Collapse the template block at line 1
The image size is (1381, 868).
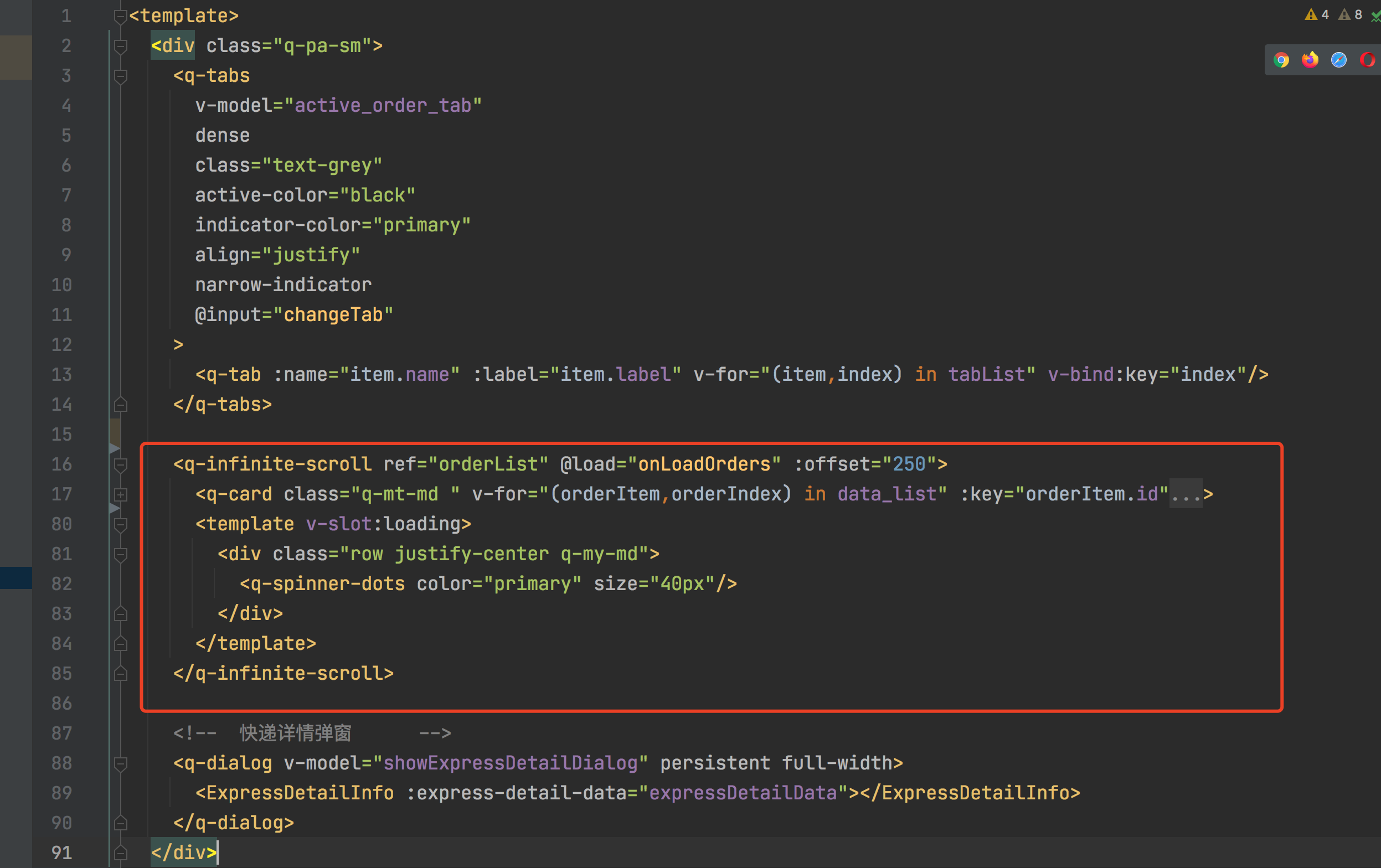121,15
